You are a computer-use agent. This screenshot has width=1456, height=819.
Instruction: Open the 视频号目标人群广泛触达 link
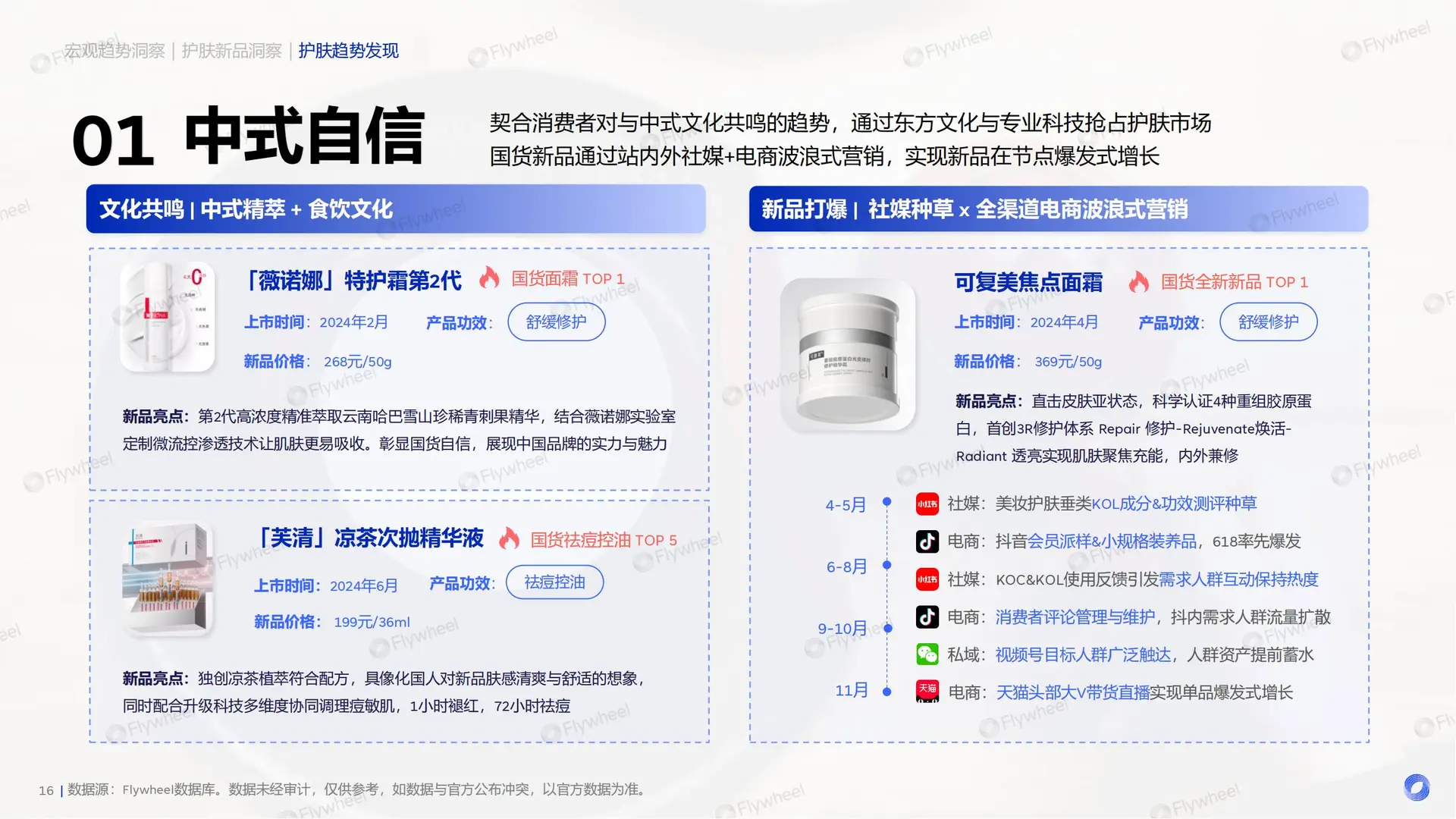click(1083, 654)
